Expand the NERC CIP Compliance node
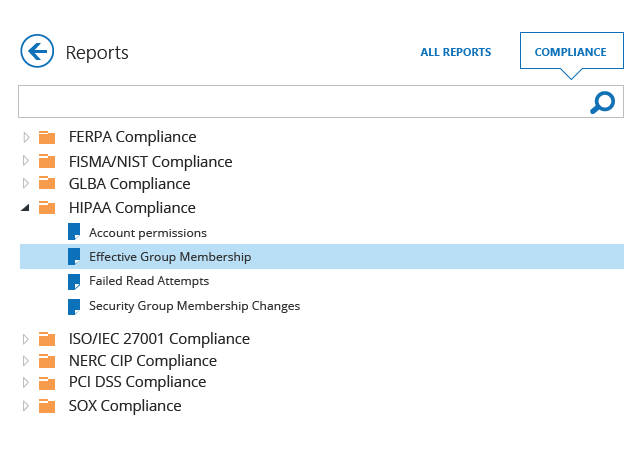The image size is (640, 450). pyautogui.click(x=26, y=361)
